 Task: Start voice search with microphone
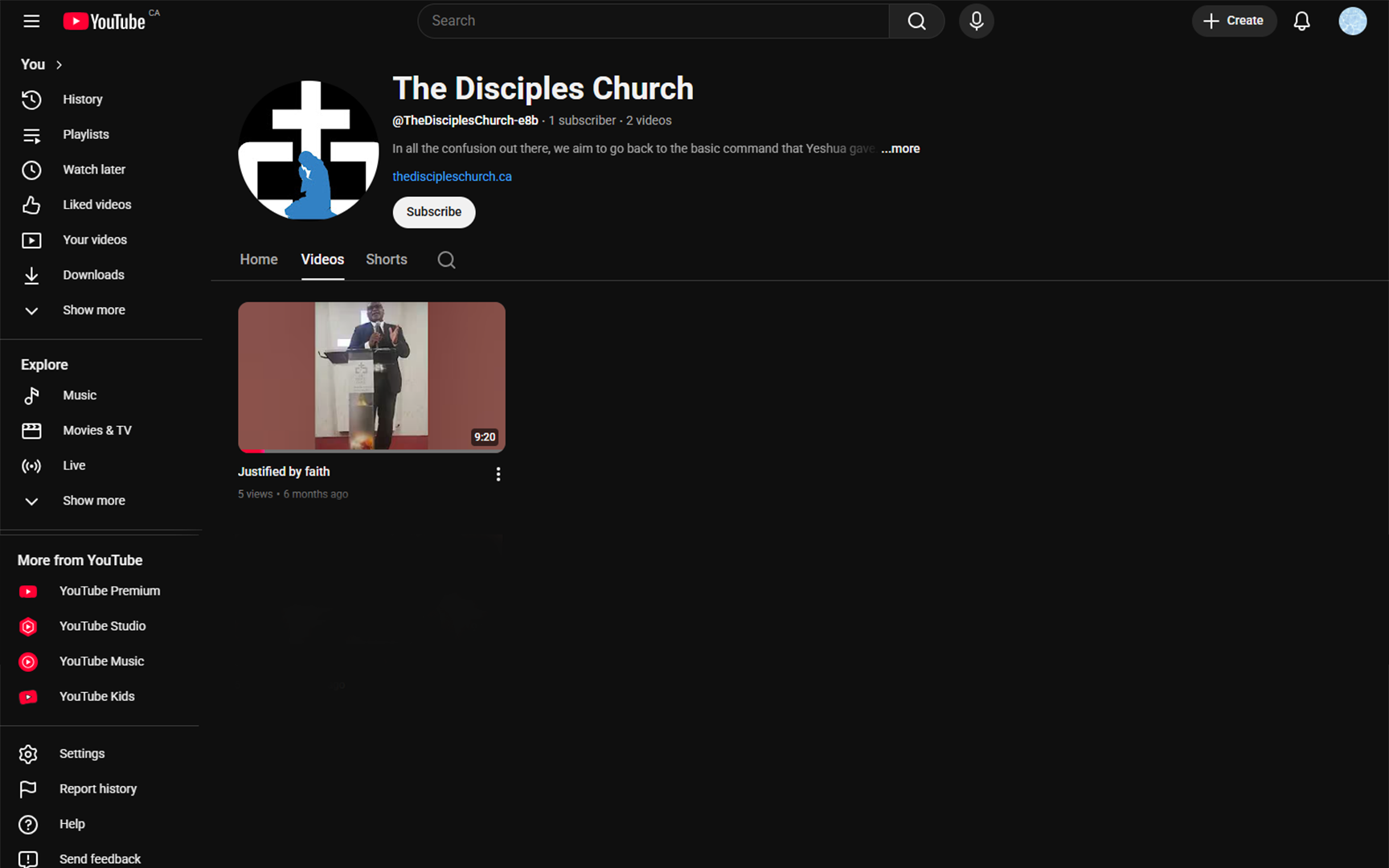(976, 21)
